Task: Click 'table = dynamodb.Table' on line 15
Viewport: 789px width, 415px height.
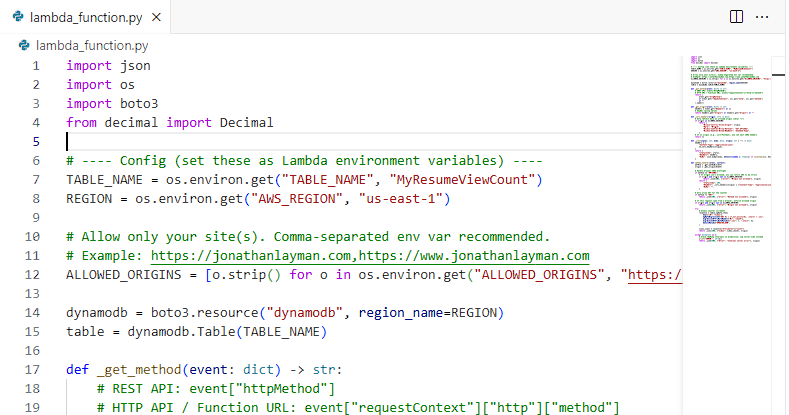Action: (x=150, y=332)
